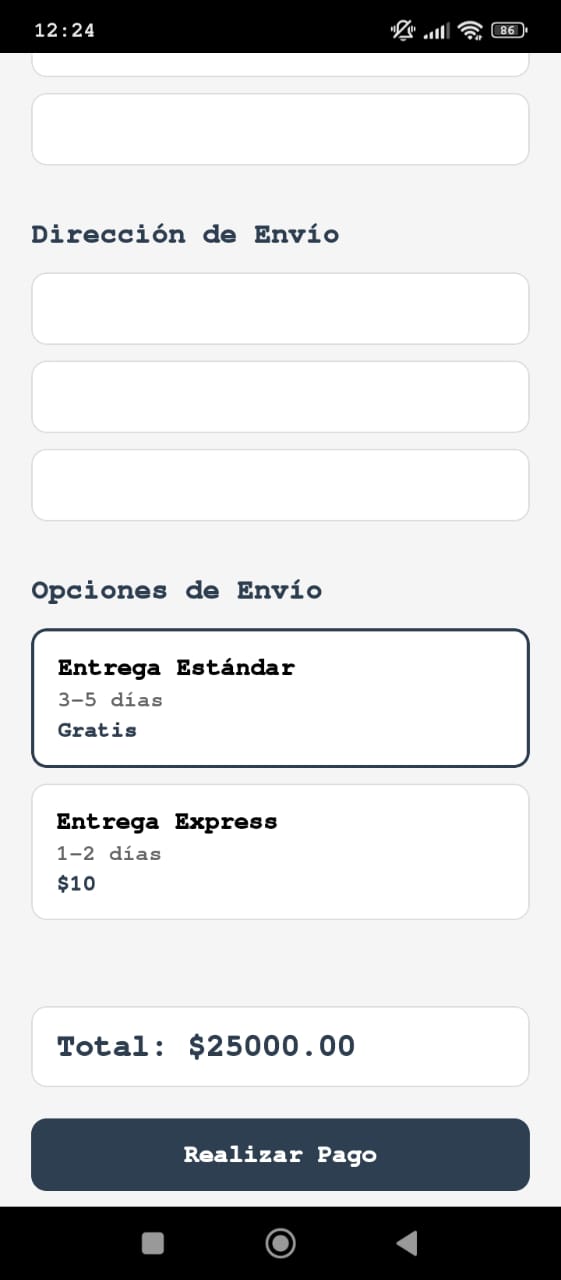
Task: Go home using the circle icon
Action: click(x=280, y=1243)
